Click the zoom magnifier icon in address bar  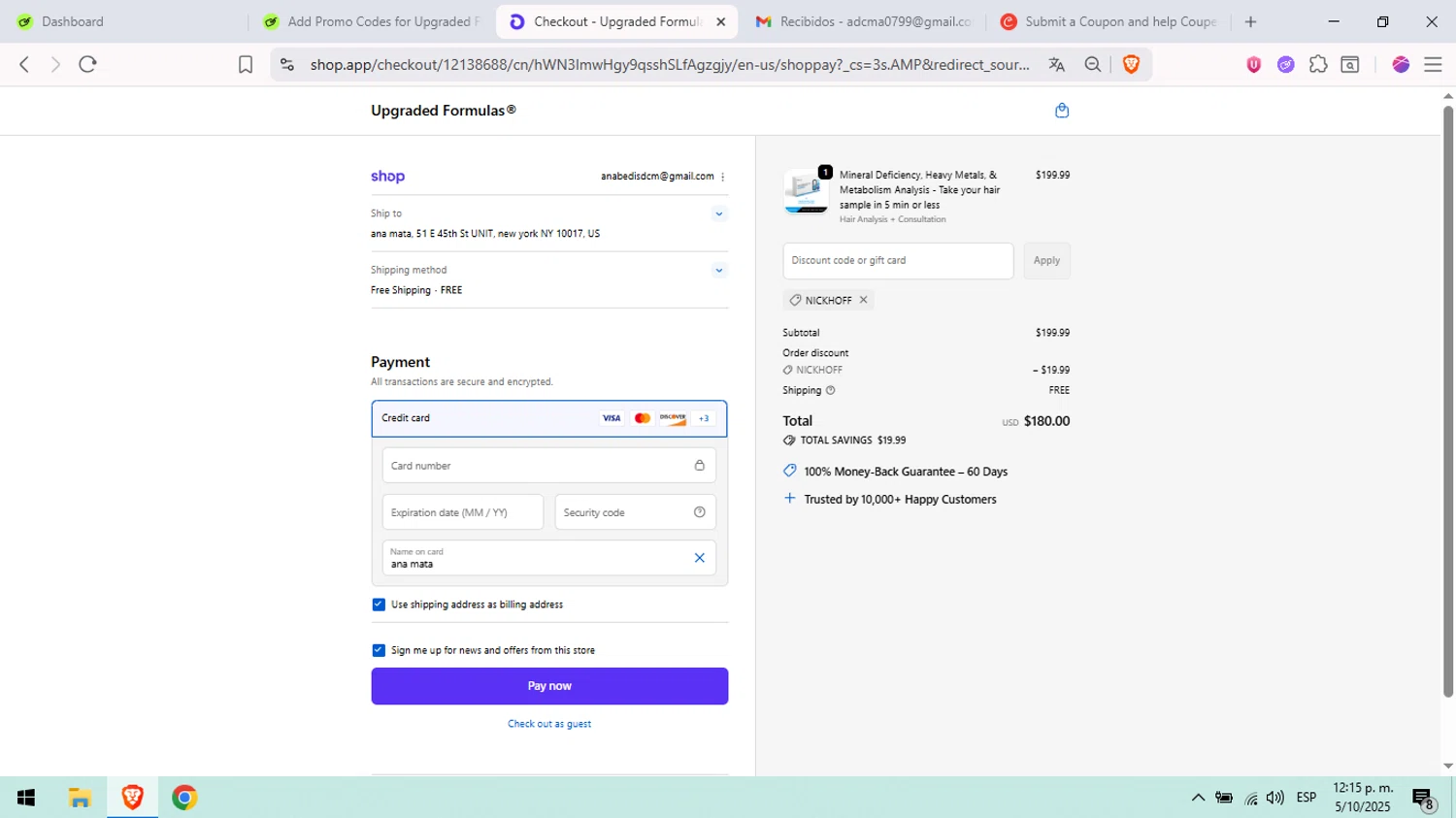click(x=1093, y=64)
